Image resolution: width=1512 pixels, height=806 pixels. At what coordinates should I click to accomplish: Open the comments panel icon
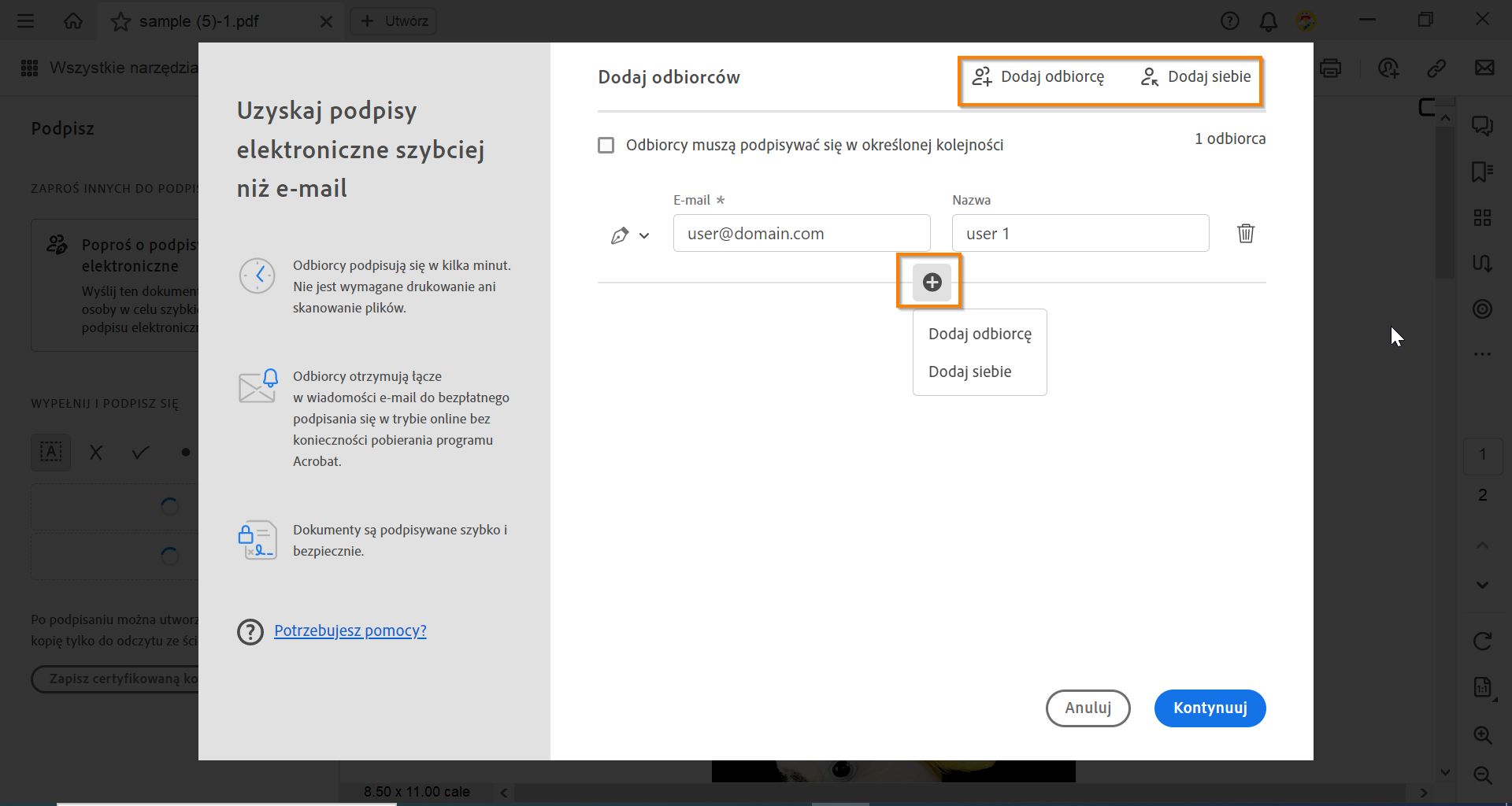1482,126
